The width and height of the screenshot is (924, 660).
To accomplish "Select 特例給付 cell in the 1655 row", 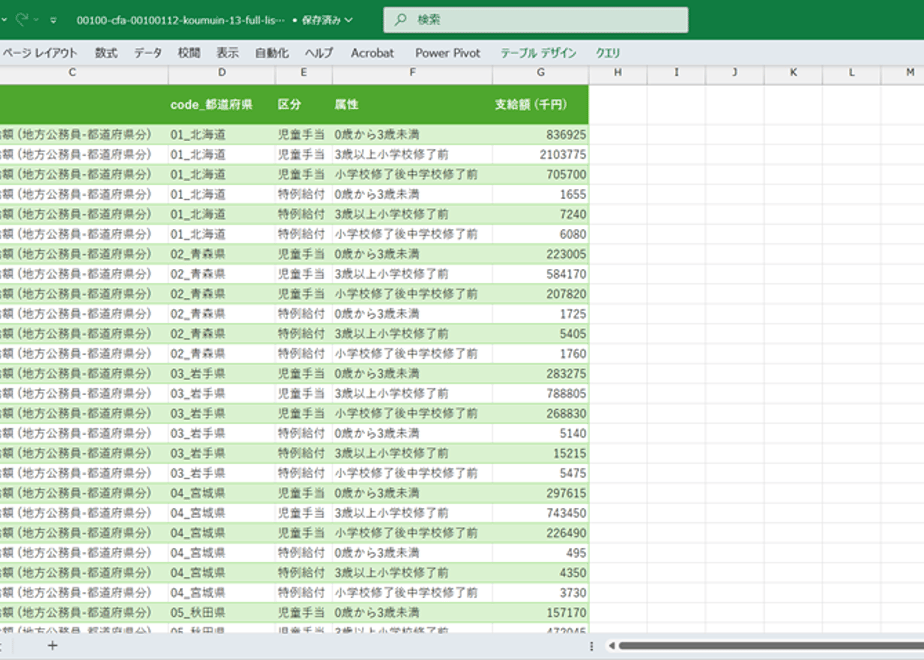I will pyautogui.click(x=303, y=194).
